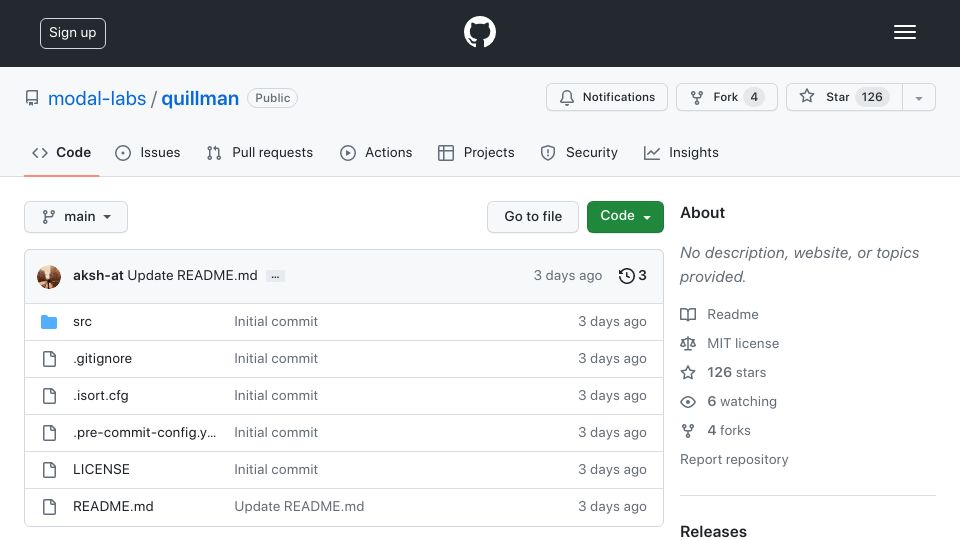Image resolution: width=960 pixels, height=540 pixels.
Task: Open the 4 forks link
Action: tap(729, 430)
